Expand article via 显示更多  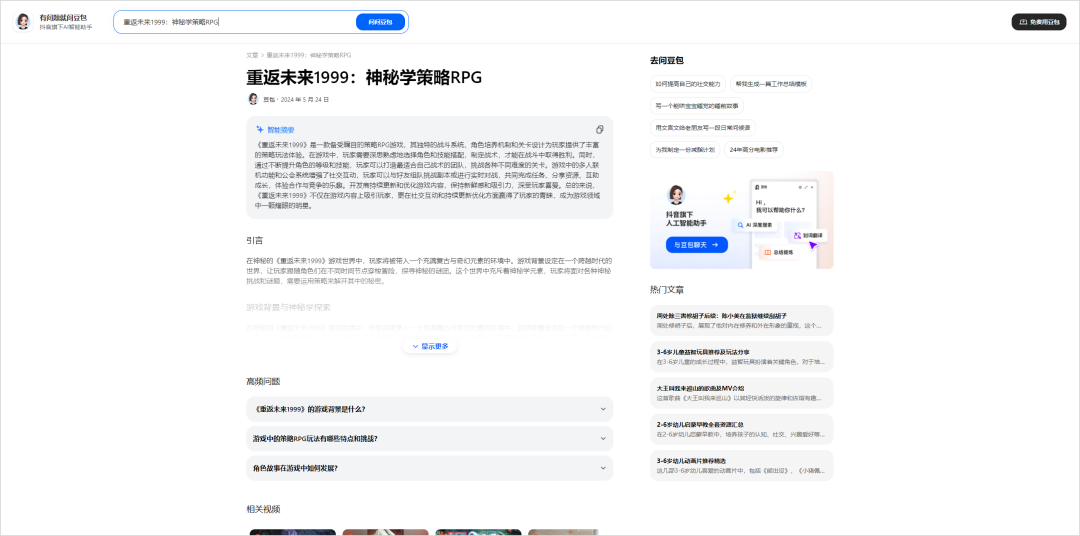coord(430,346)
